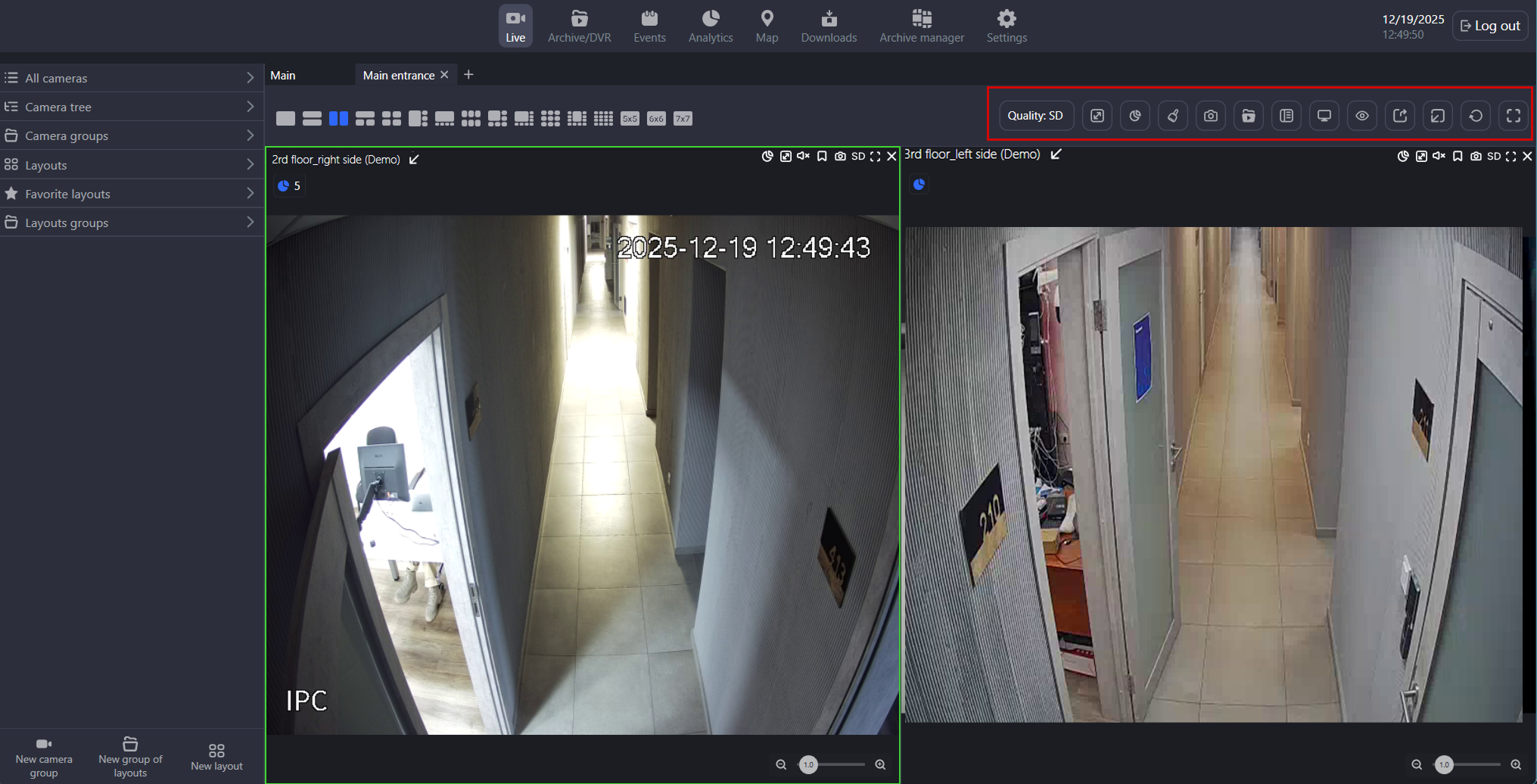The height and width of the screenshot is (784, 1537).
Task: Click the top toolbar camera snapshot icon
Action: (1210, 116)
